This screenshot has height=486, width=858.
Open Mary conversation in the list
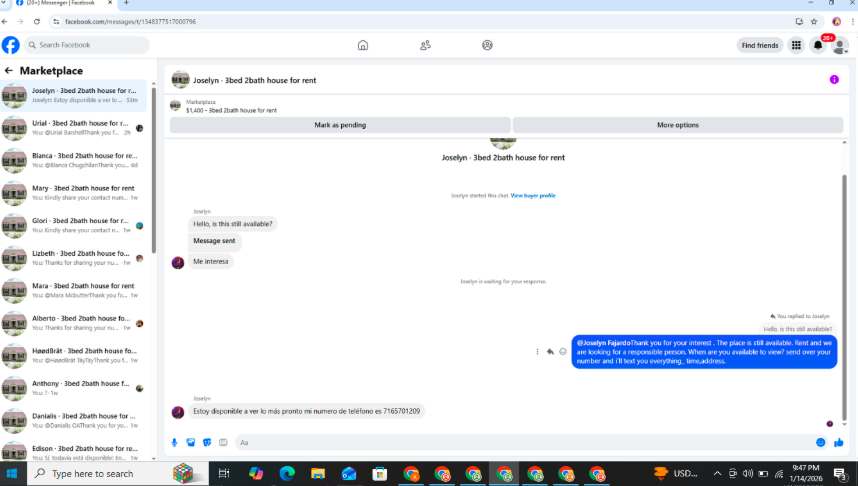click(74, 193)
